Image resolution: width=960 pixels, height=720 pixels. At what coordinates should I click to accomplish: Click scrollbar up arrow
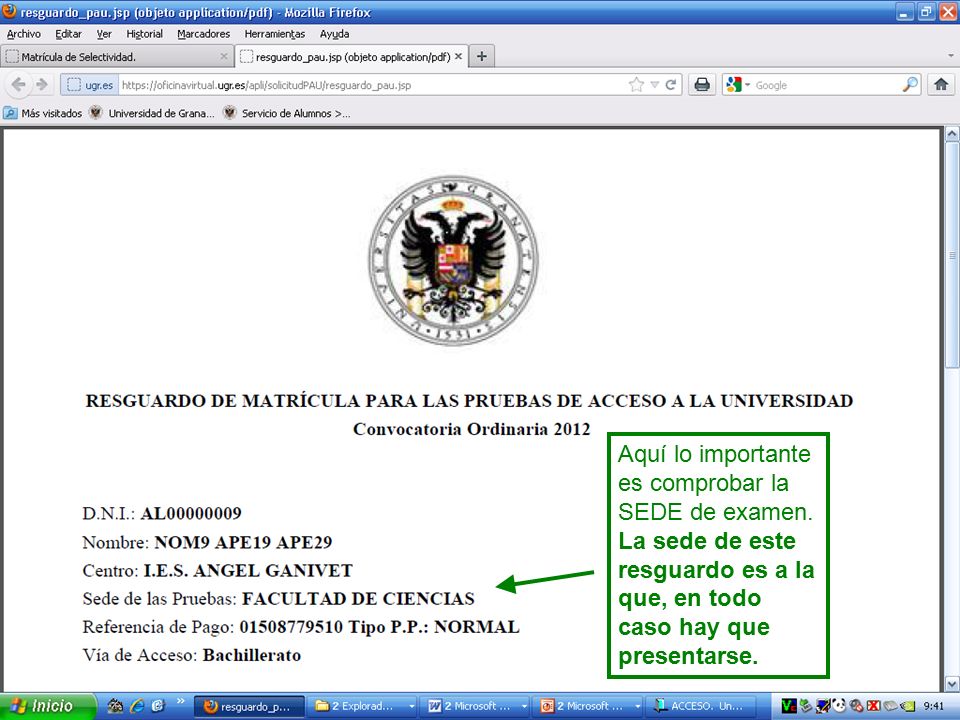click(952, 133)
